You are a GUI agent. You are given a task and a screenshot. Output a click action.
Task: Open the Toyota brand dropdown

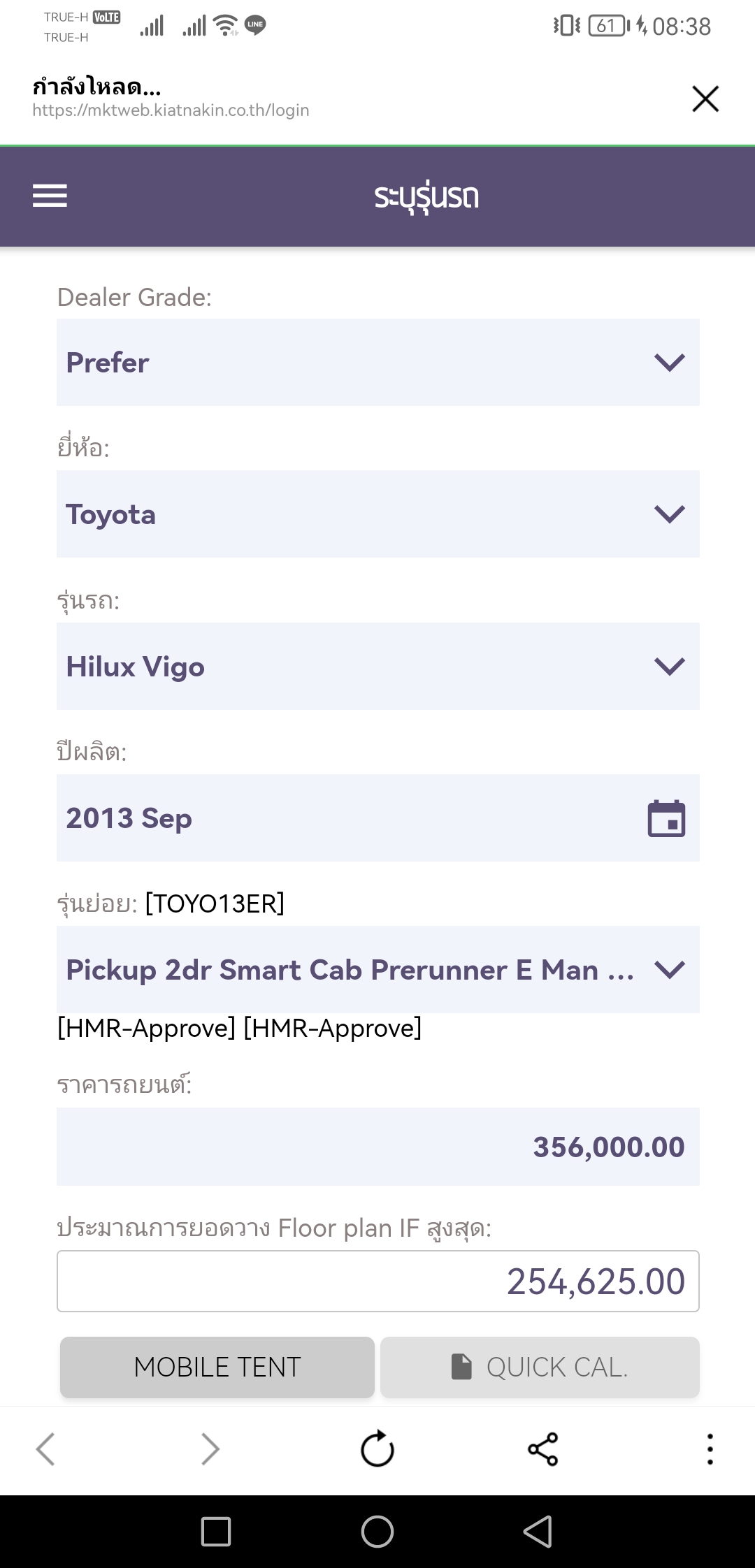377,514
